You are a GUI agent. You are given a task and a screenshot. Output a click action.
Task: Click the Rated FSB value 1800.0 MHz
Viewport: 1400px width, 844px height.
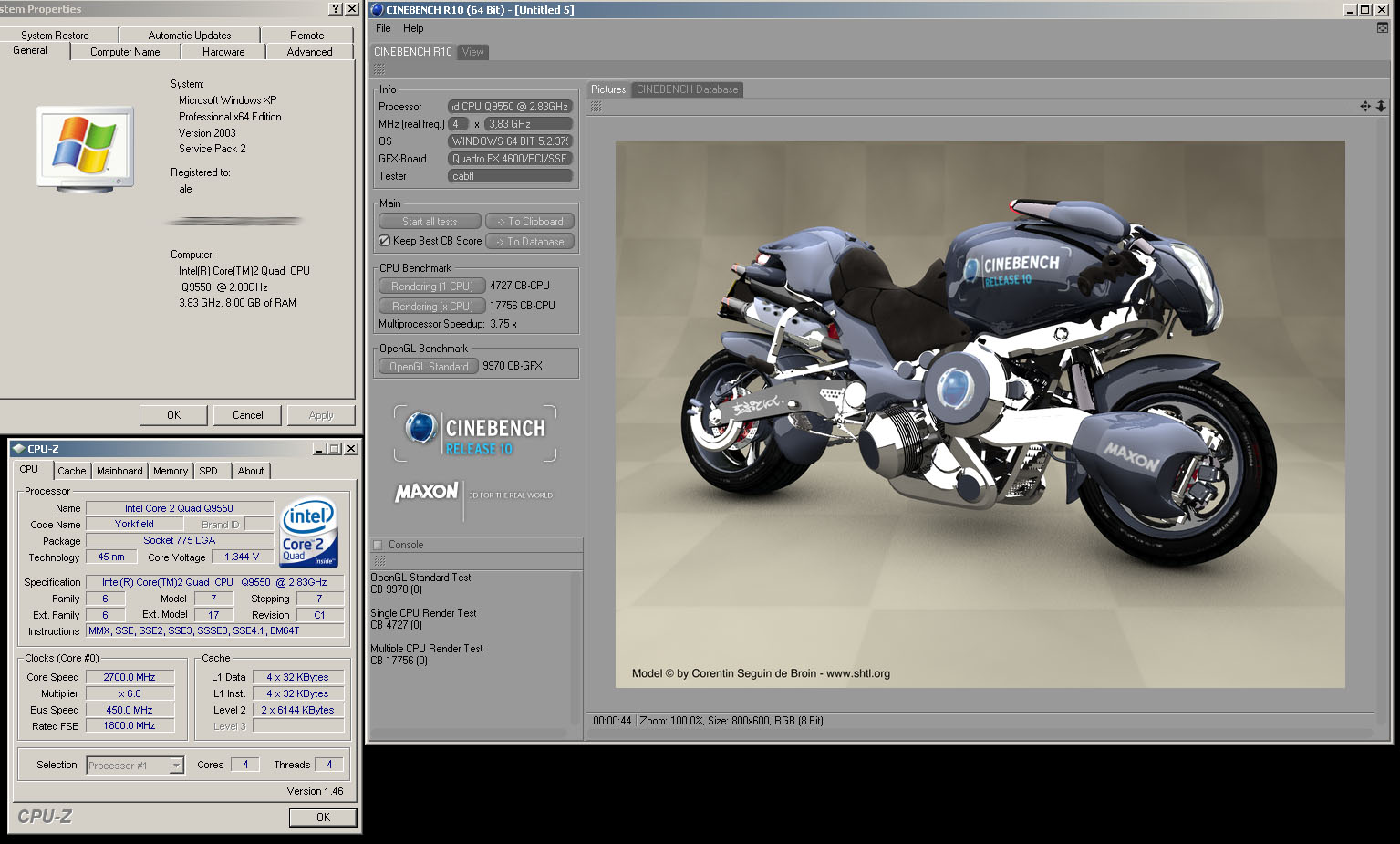click(x=130, y=726)
